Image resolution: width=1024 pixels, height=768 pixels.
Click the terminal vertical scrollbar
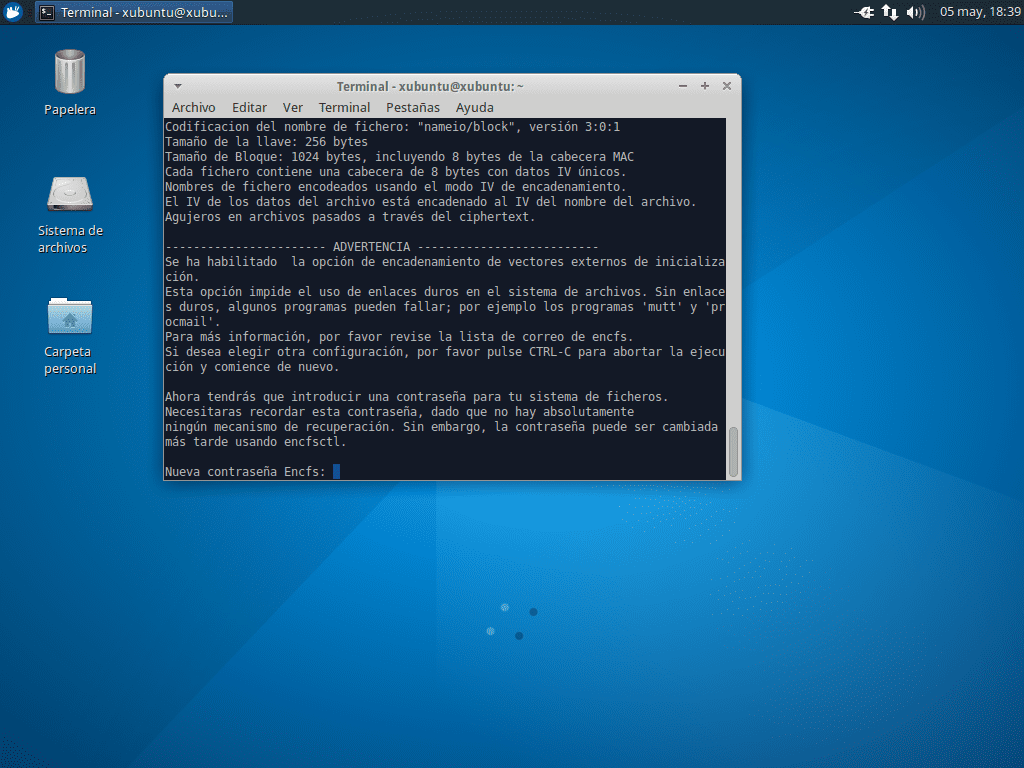pos(733,452)
